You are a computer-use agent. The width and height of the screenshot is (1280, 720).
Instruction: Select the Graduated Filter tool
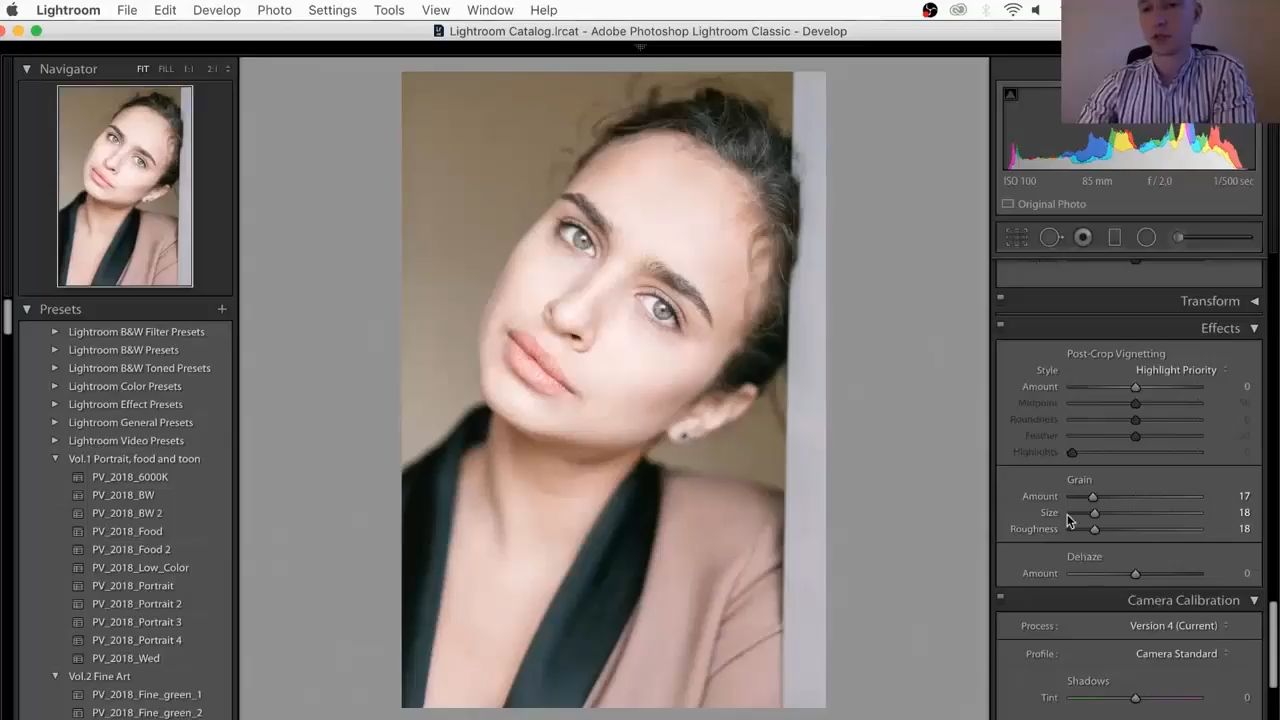[x=1114, y=237]
